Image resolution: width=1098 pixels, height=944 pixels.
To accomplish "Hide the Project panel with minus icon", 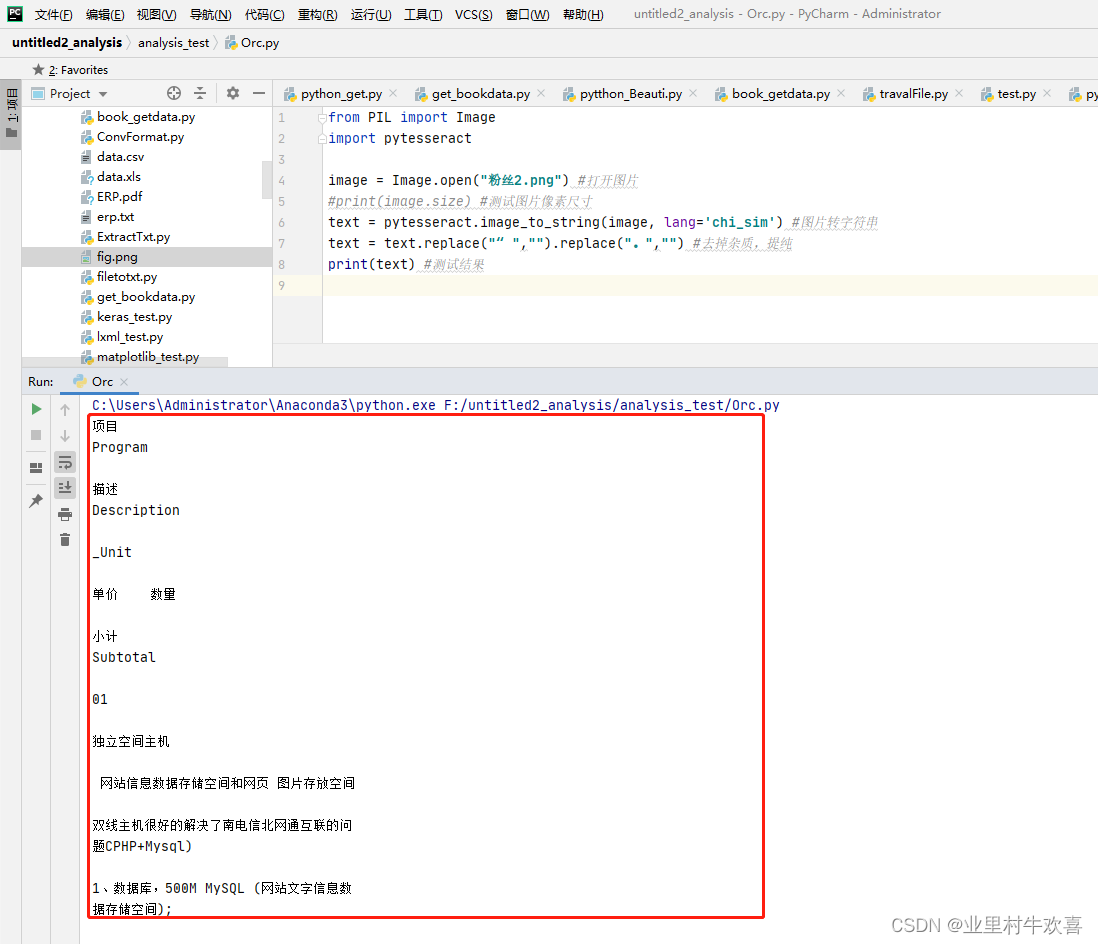I will click(259, 93).
